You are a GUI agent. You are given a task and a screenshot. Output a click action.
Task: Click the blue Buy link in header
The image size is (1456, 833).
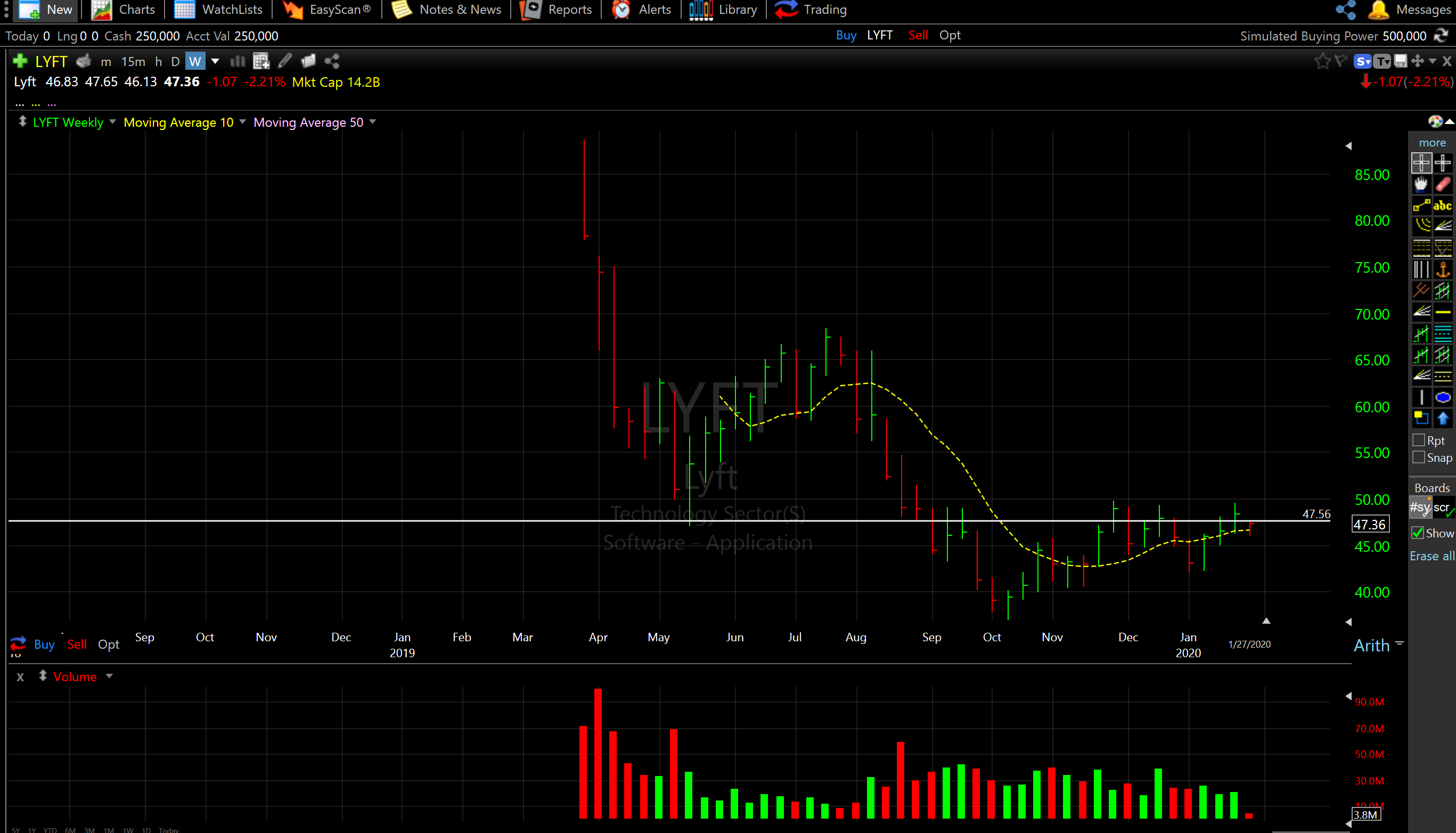pyautogui.click(x=846, y=36)
